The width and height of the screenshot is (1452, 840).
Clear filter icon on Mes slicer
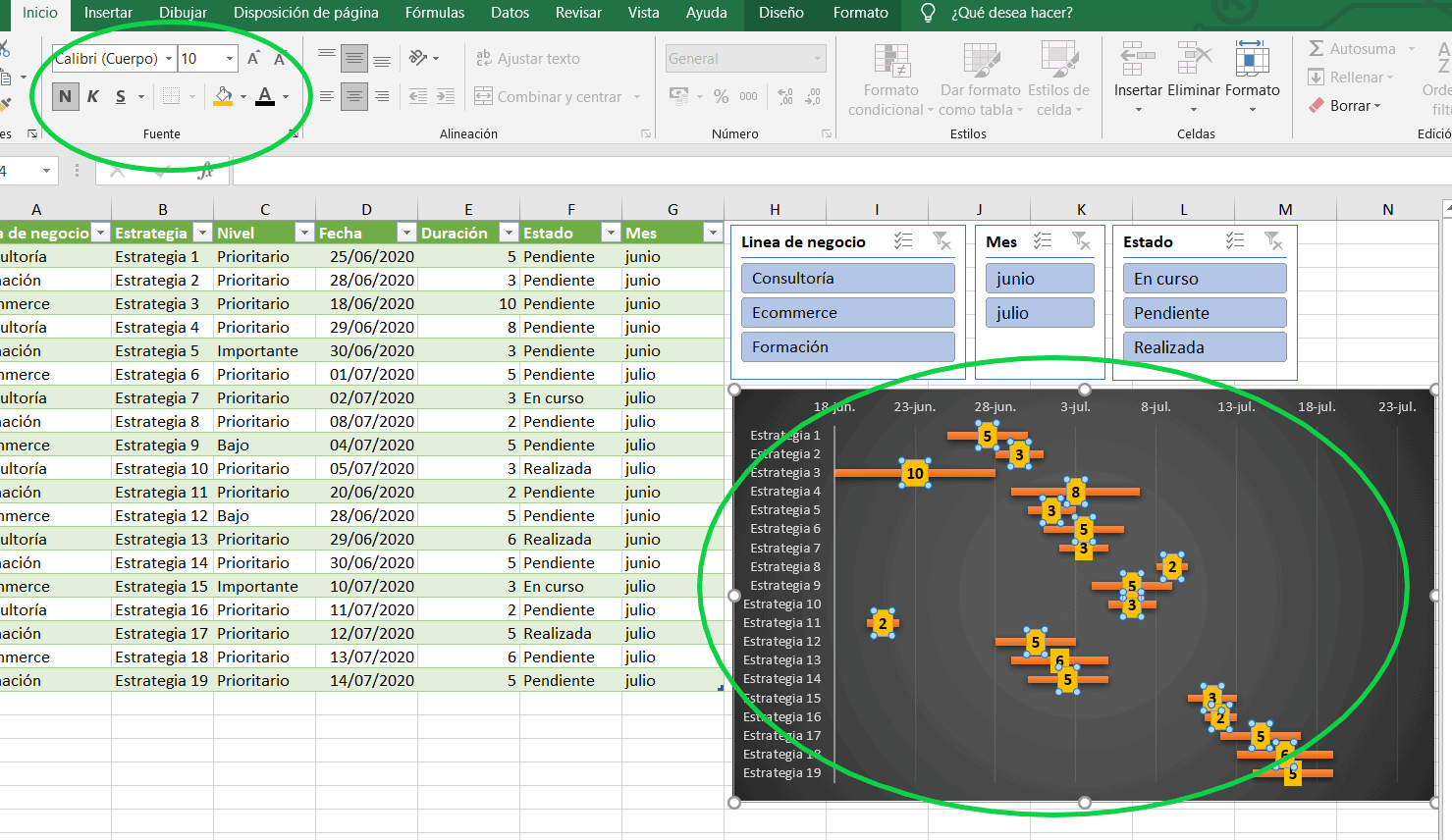click(1081, 241)
